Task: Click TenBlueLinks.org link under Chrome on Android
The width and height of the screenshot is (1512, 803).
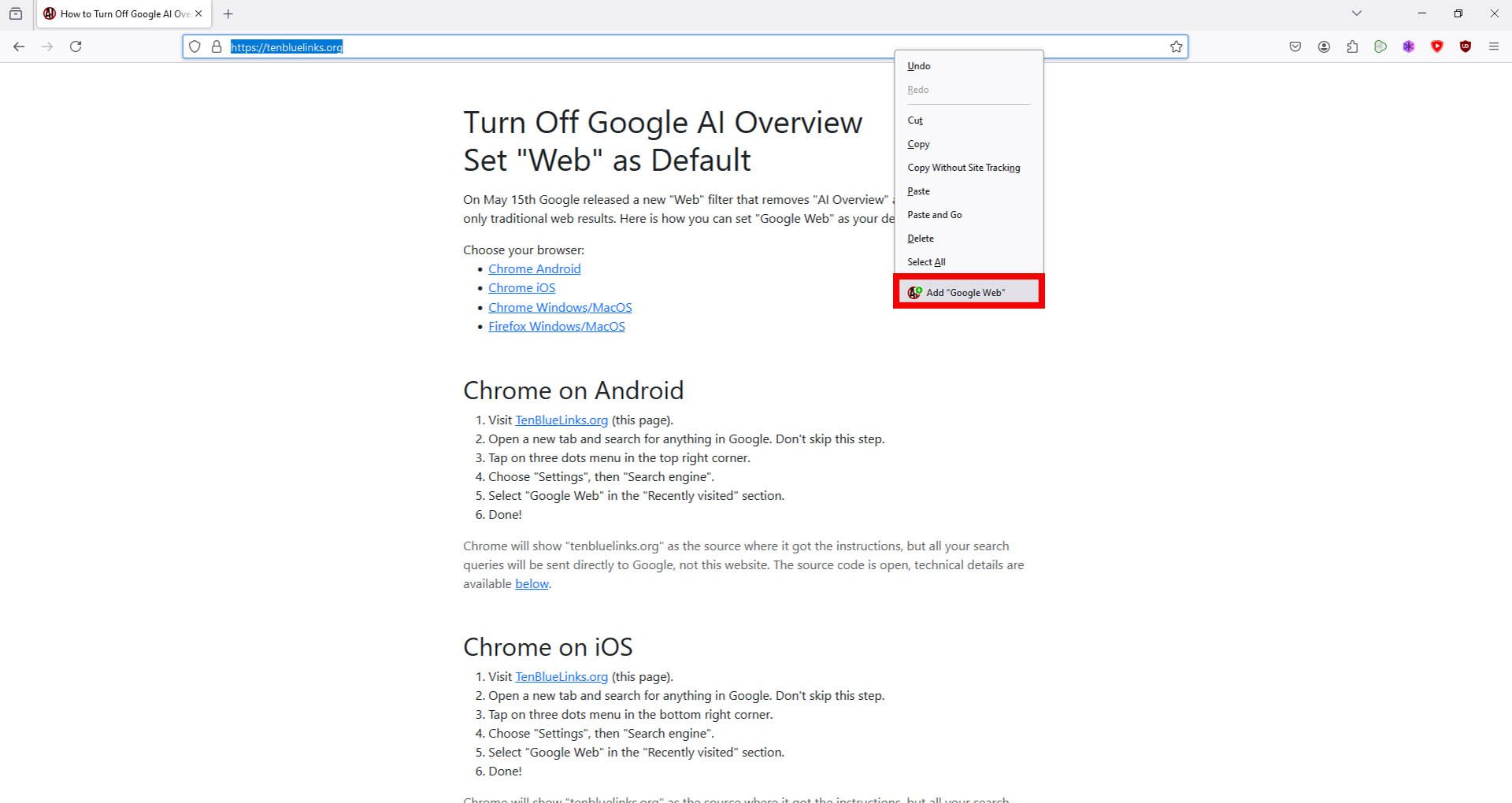Action: (x=561, y=420)
